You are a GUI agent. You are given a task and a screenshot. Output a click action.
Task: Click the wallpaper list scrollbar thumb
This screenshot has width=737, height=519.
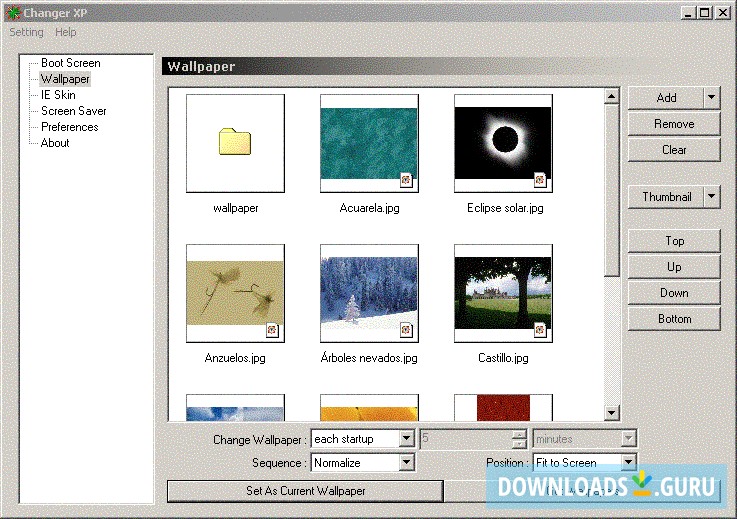611,190
